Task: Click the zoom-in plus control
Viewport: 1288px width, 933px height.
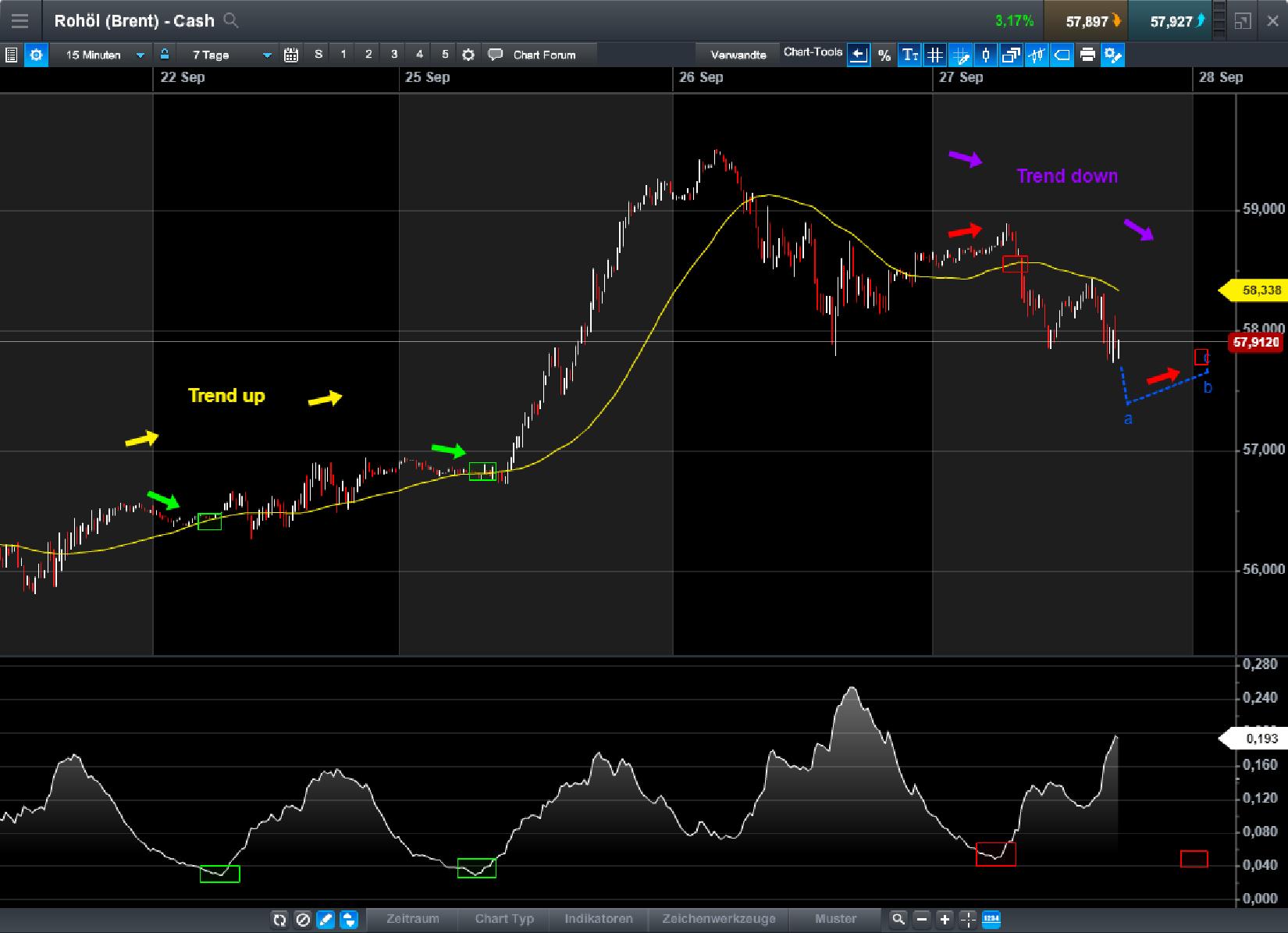Action: click(x=945, y=920)
